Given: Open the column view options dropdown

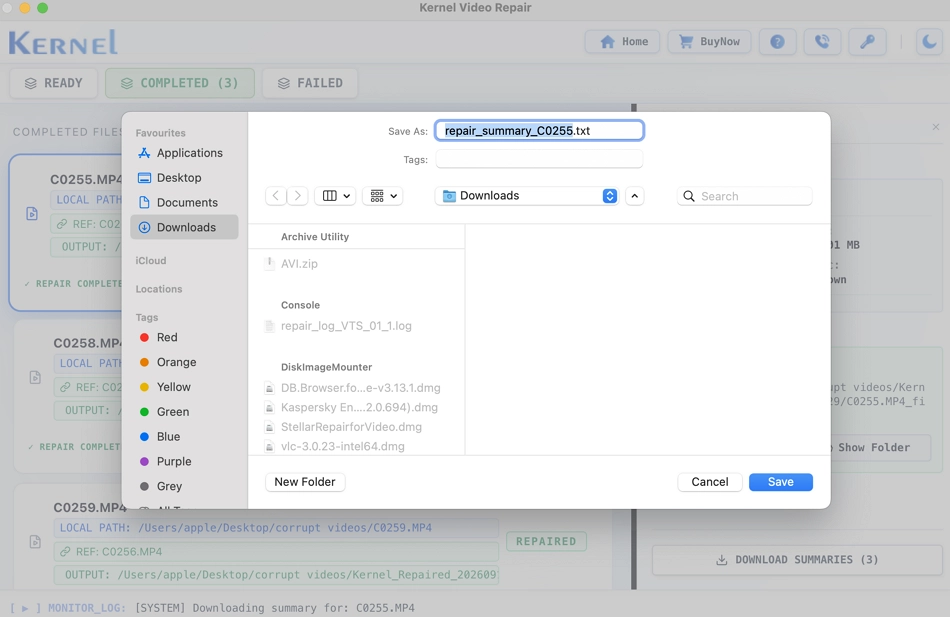Looking at the screenshot, I should click(336, 196).
